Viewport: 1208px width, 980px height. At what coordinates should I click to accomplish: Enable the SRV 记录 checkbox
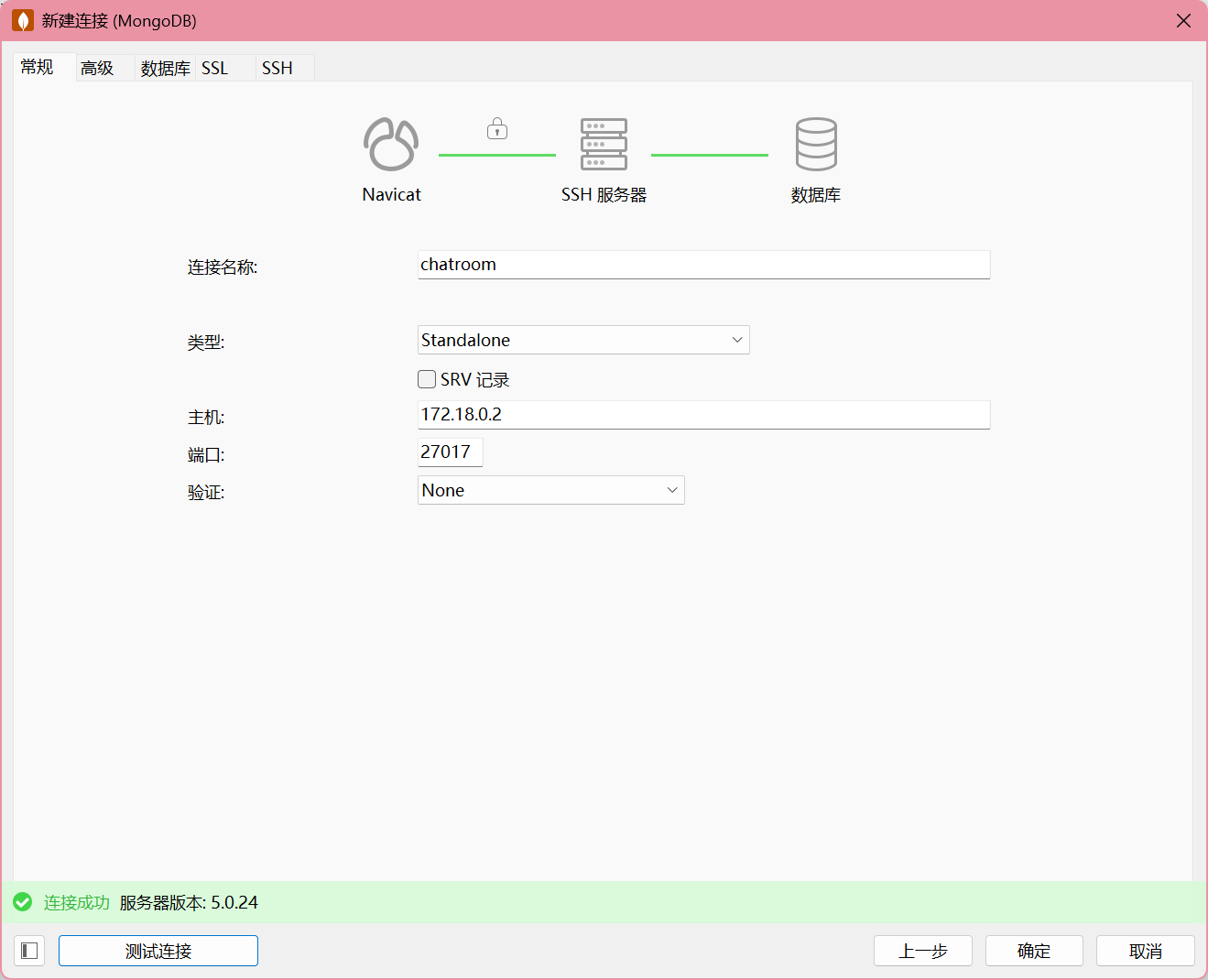click(x=427, y=379)
